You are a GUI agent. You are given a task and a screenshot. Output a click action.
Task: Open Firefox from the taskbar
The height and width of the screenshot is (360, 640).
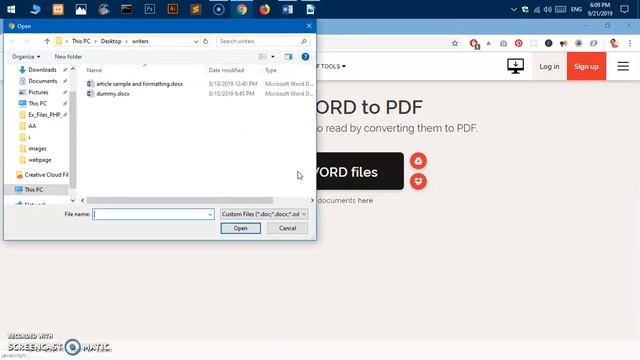[264, 9]
